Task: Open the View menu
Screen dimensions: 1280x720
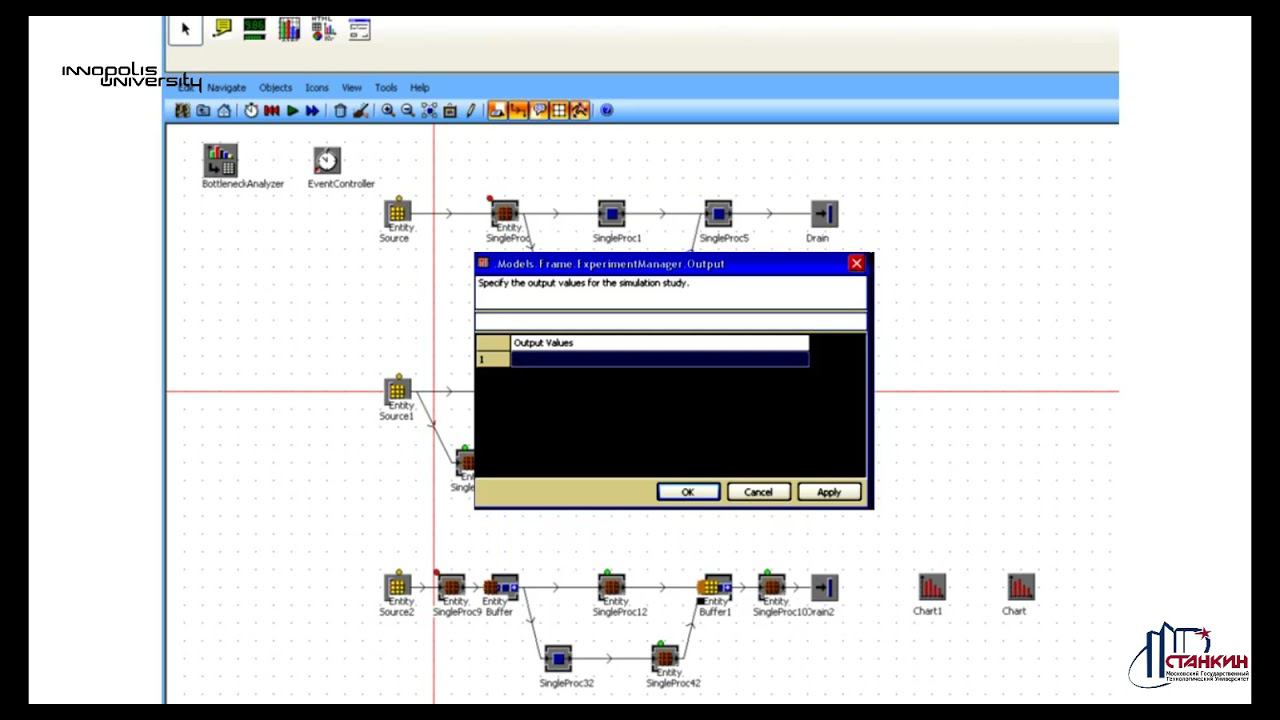Action: (352, 88)
